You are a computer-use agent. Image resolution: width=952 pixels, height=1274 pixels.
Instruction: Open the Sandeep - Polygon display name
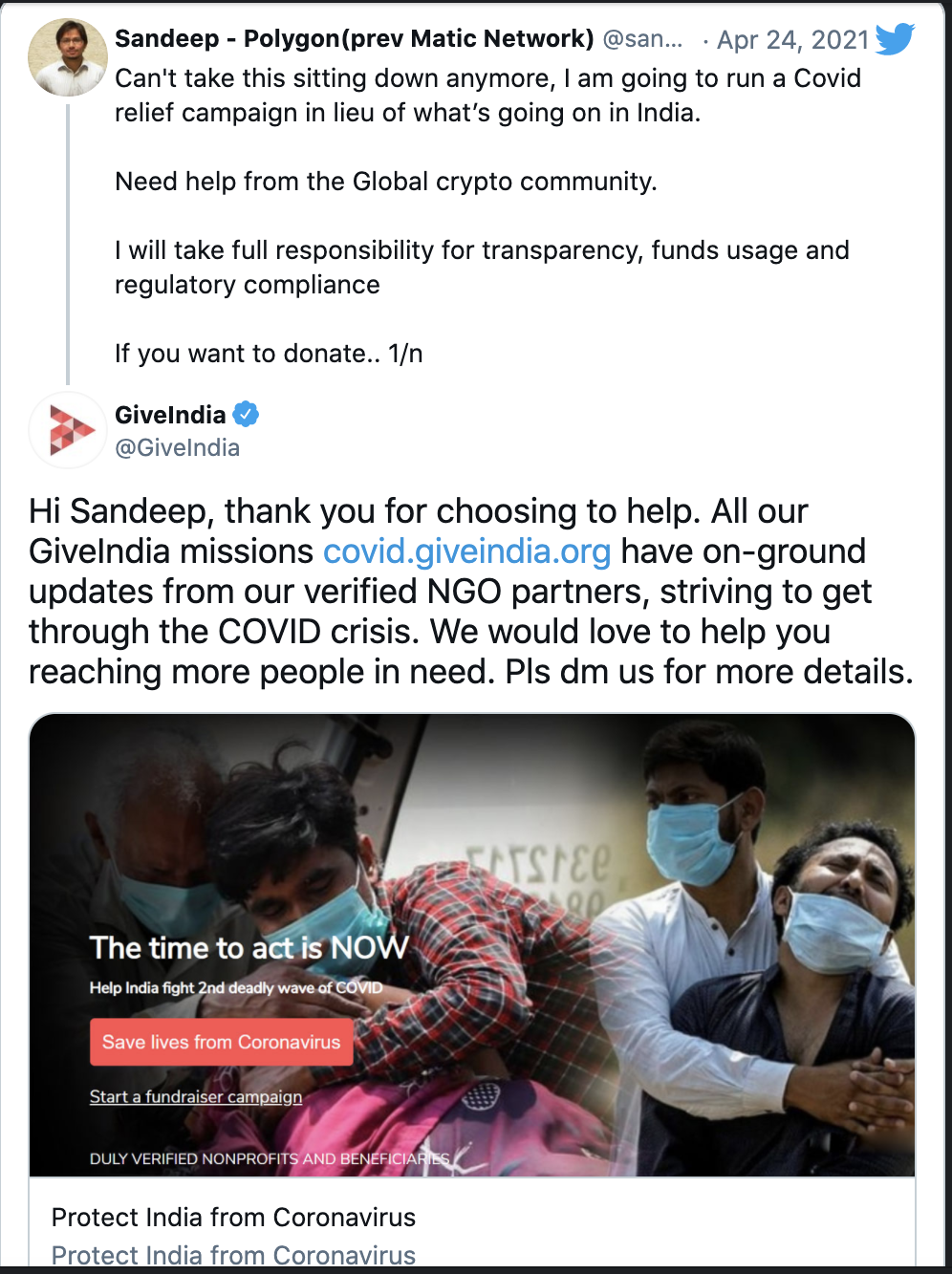coord(354,39)
